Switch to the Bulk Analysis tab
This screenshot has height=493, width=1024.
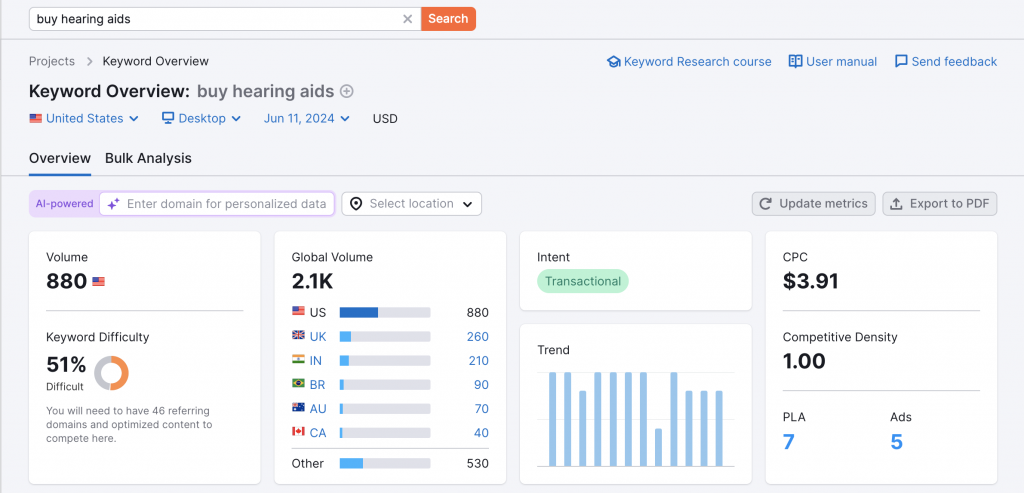tap(148, 158)
